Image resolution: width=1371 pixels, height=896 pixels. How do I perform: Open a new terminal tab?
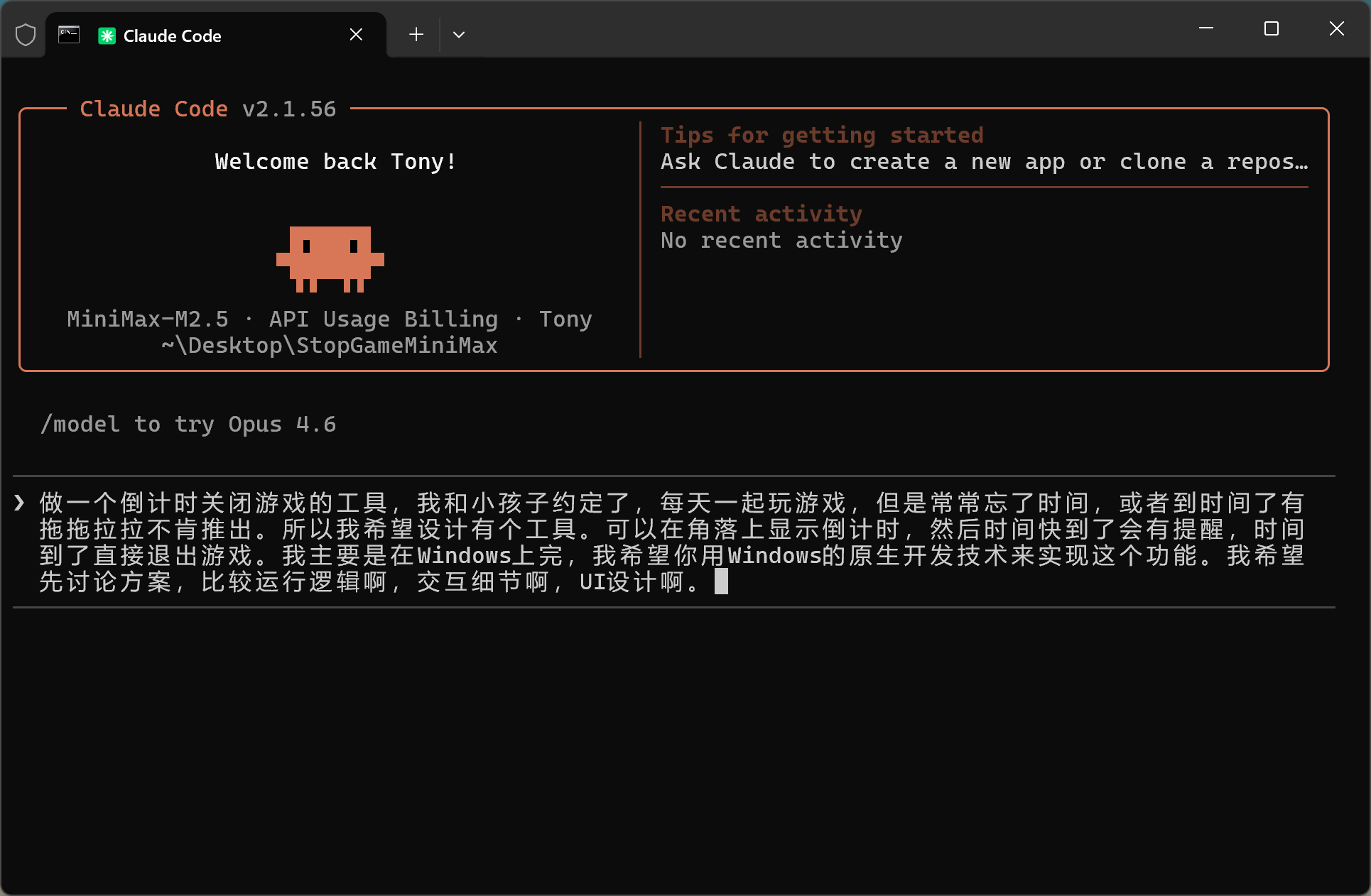coord(416,35)
